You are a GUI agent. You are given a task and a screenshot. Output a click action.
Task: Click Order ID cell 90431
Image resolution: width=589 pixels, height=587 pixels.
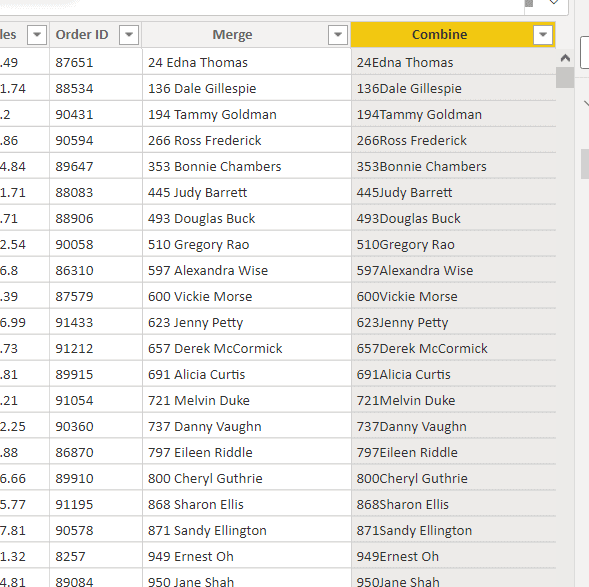[96, 114]
